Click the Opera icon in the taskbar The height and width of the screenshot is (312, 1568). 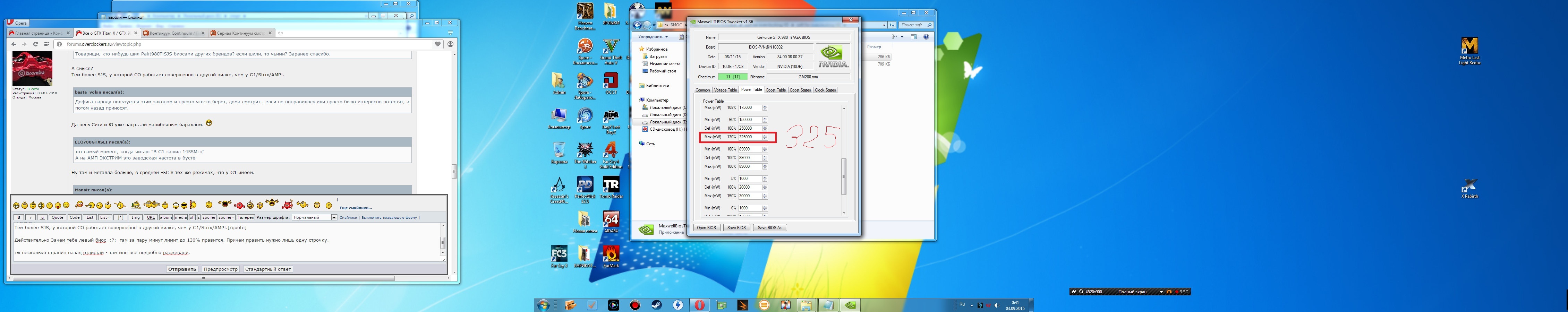click(x=699, y=305)
